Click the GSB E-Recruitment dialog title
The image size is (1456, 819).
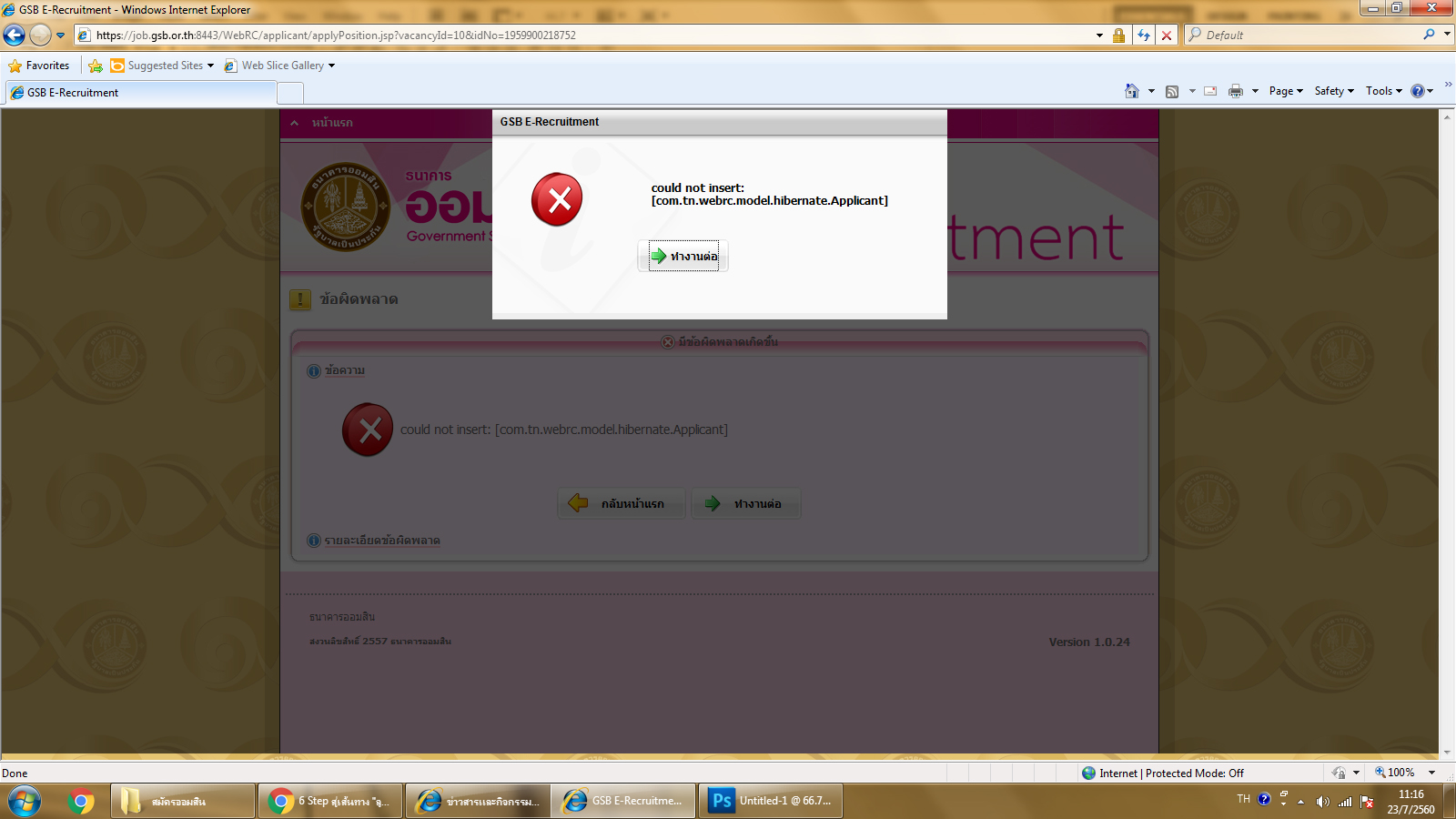pyautogui.click(x=550, y=122)
